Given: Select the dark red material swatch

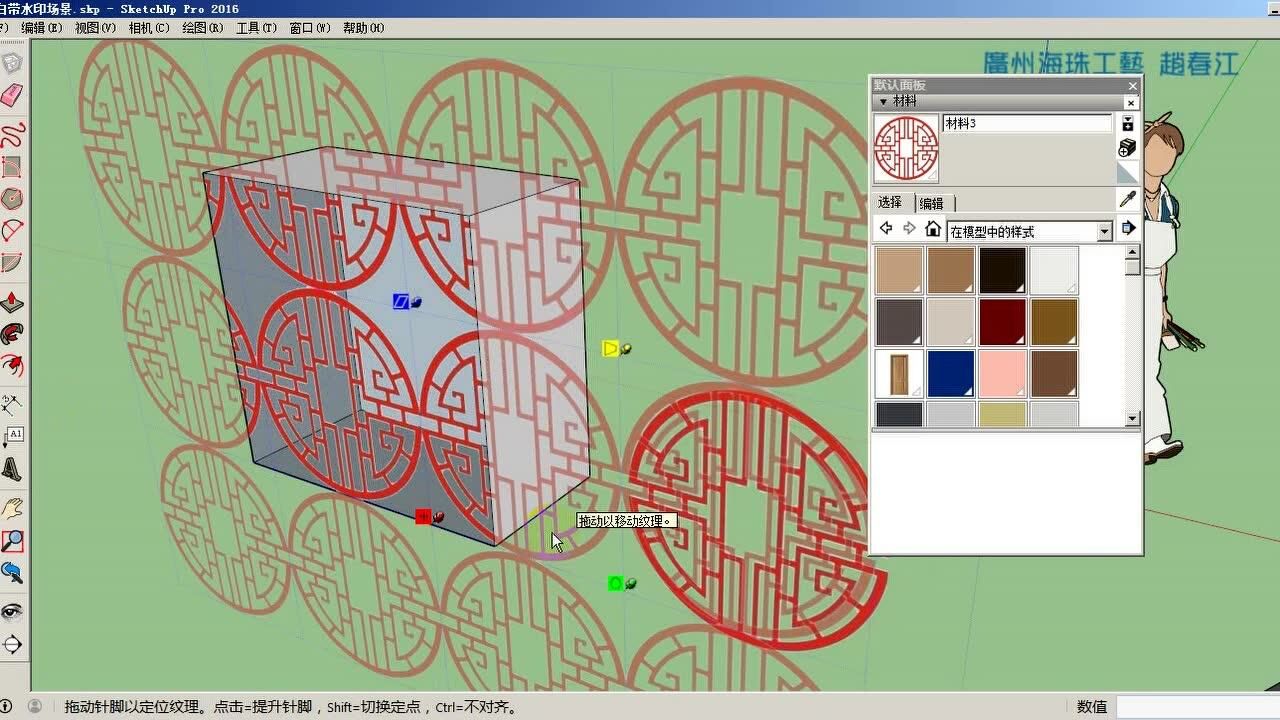Looking at the screenshot, I should (x=1001, y=321).
